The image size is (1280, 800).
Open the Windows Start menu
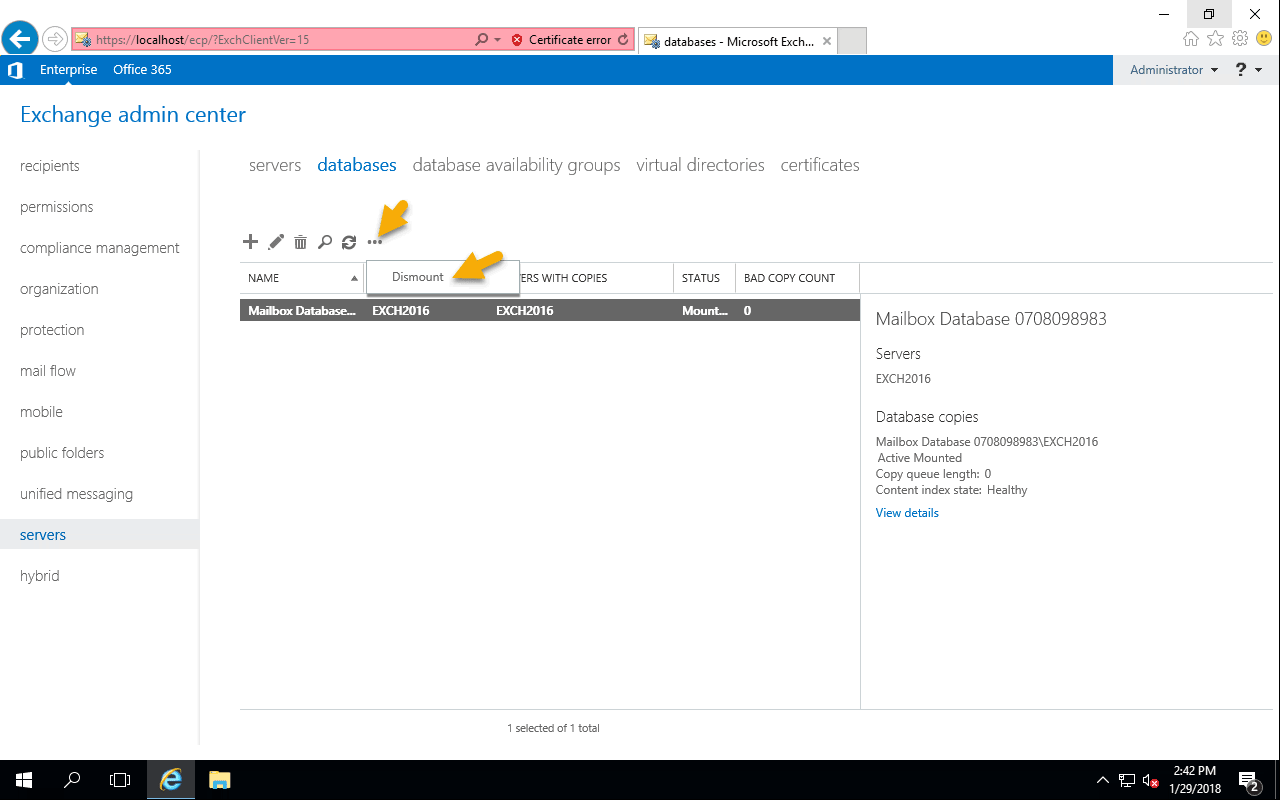(x=24, y=780)
